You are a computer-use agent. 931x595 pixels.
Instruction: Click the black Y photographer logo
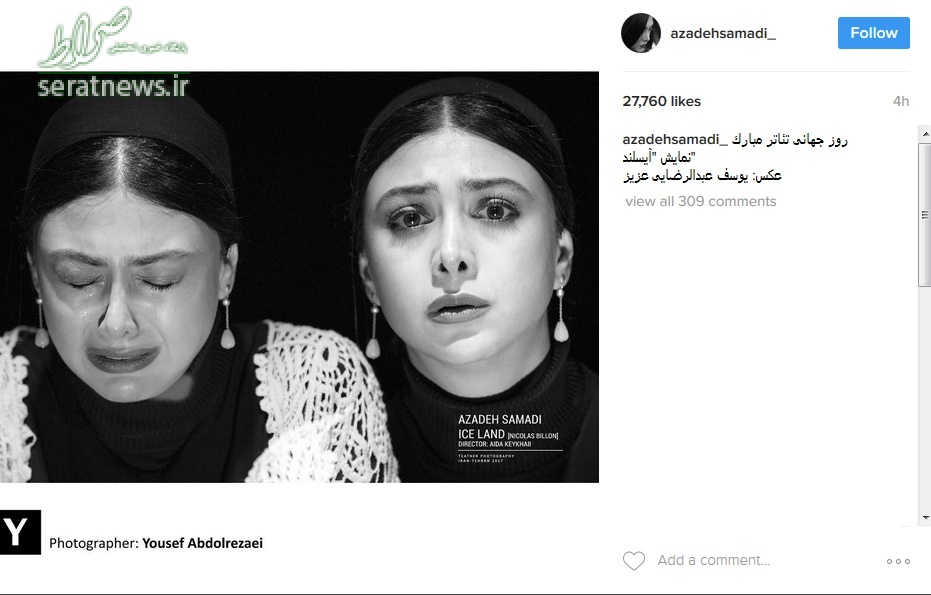20,532
